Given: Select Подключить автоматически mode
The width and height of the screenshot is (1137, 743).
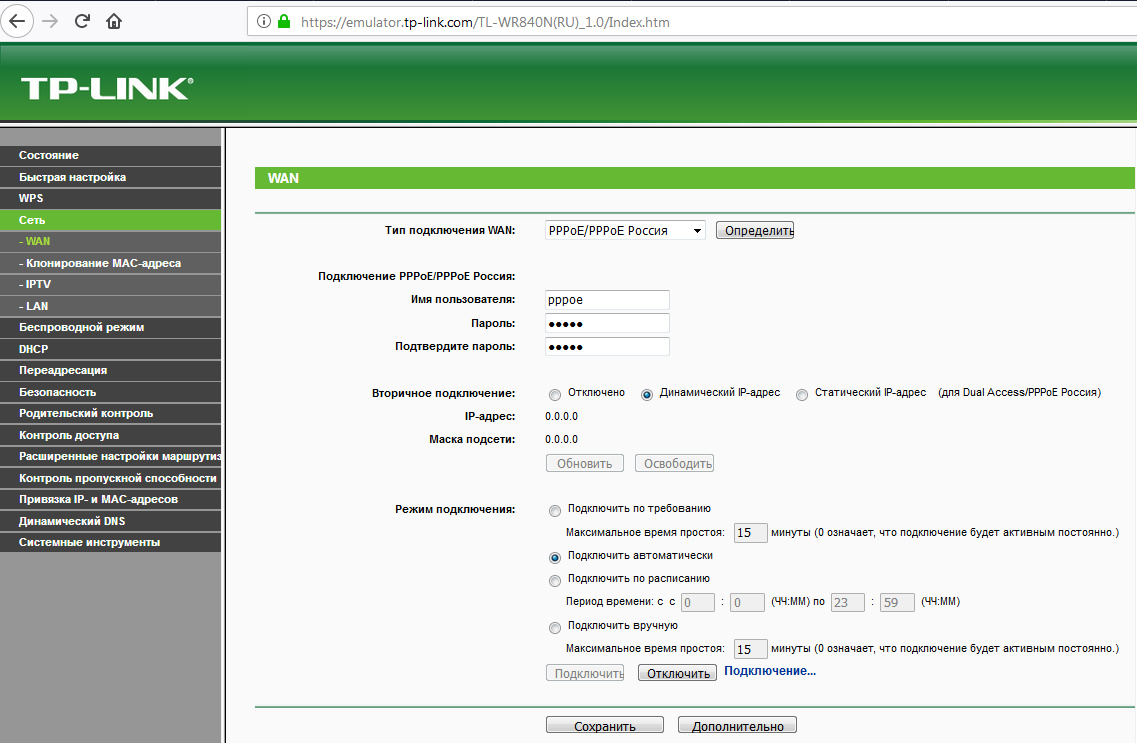Looking at the screenshot, I should [x=555, y=557].
